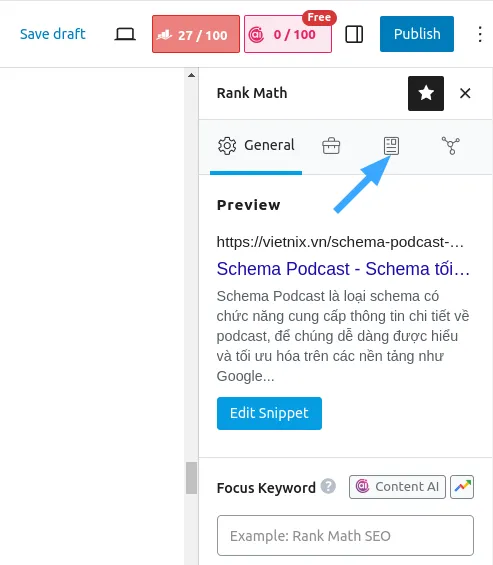Close the Rank Math panel
The image size is (493, 565).
click(x=465, y=93)
